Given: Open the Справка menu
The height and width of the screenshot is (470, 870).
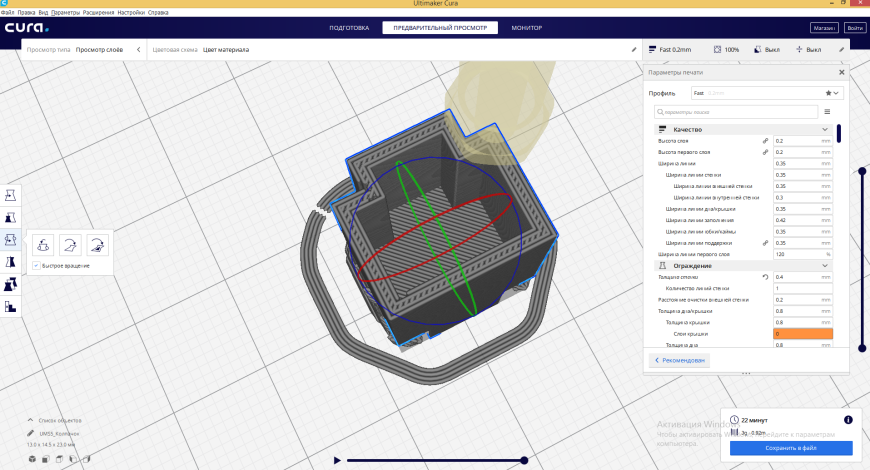Looking at the screenshot, I should point(158,12).
